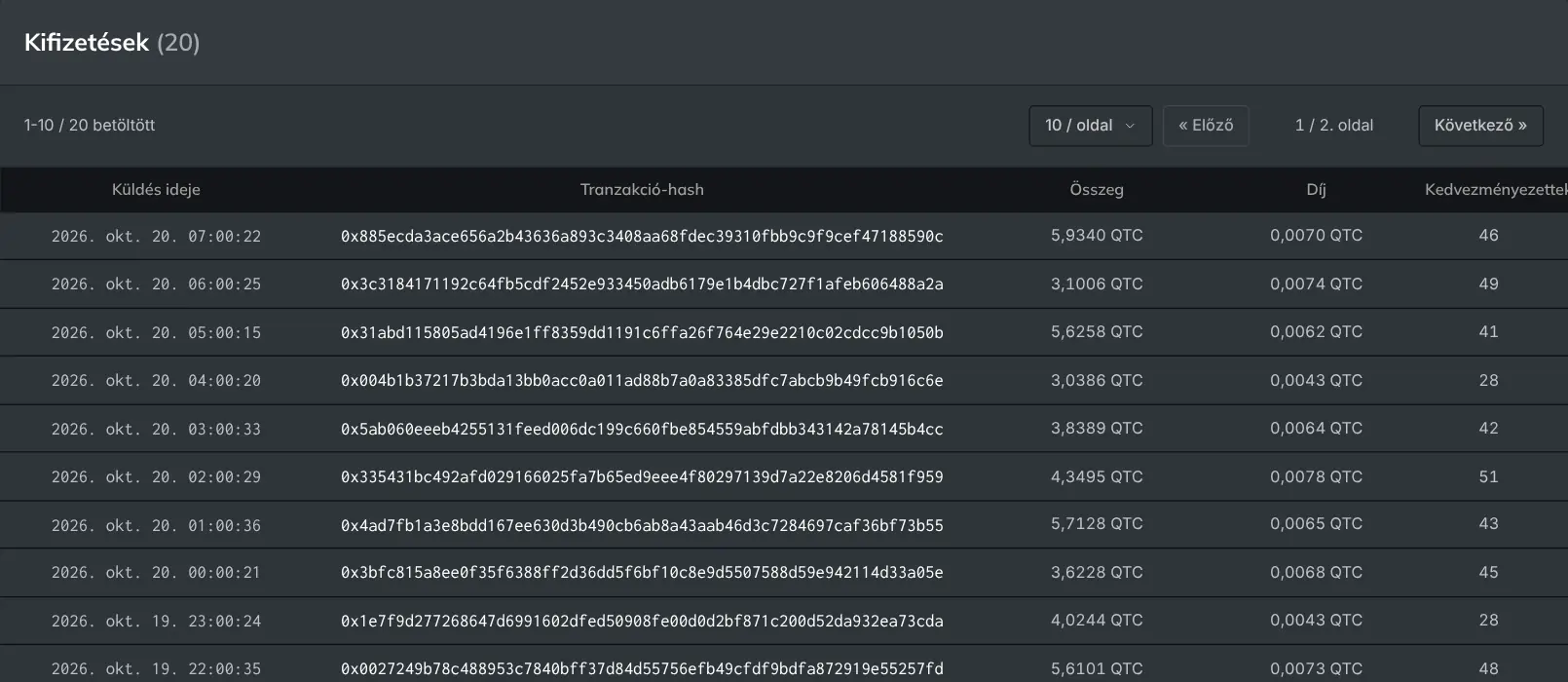Click the 1 / 2. oldal page indicator
Screen dimensions: 1568x682
(1333, 126)
